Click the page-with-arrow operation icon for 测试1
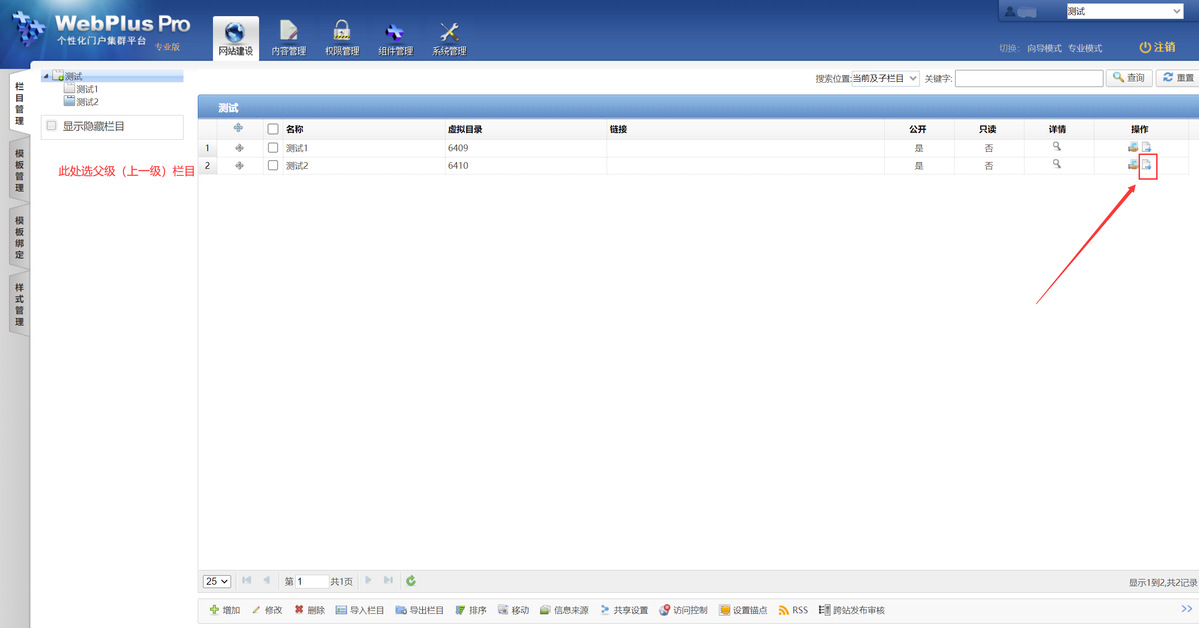This screenshot has width=1199, height=628. coord(1146,147)
